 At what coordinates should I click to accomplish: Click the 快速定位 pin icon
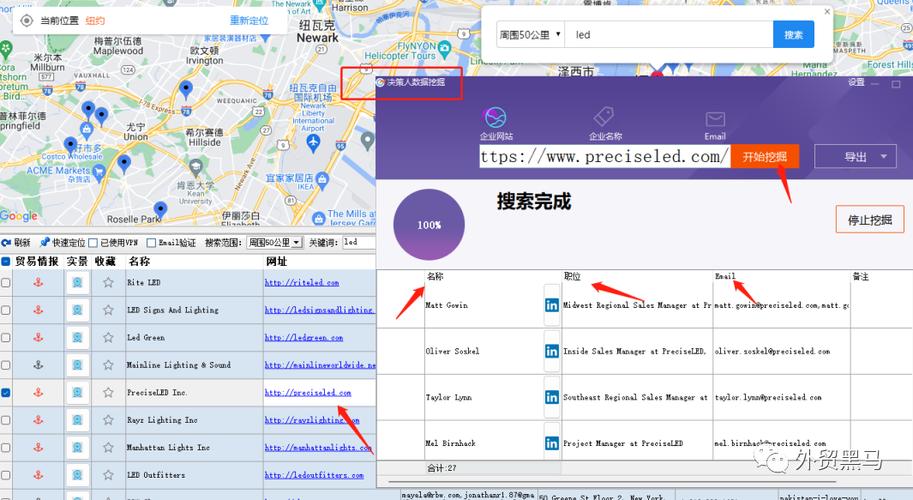pos(45,242)
